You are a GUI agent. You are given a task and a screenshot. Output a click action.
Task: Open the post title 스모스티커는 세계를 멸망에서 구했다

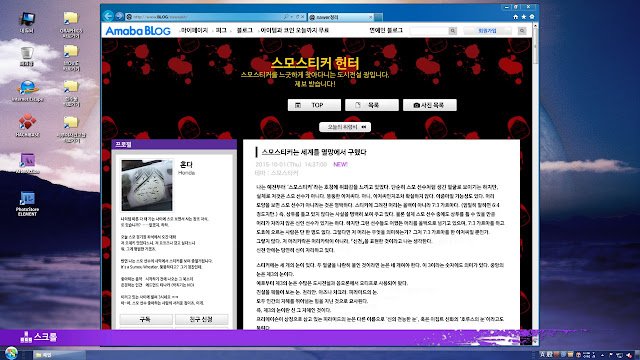(x=313, y=152)
